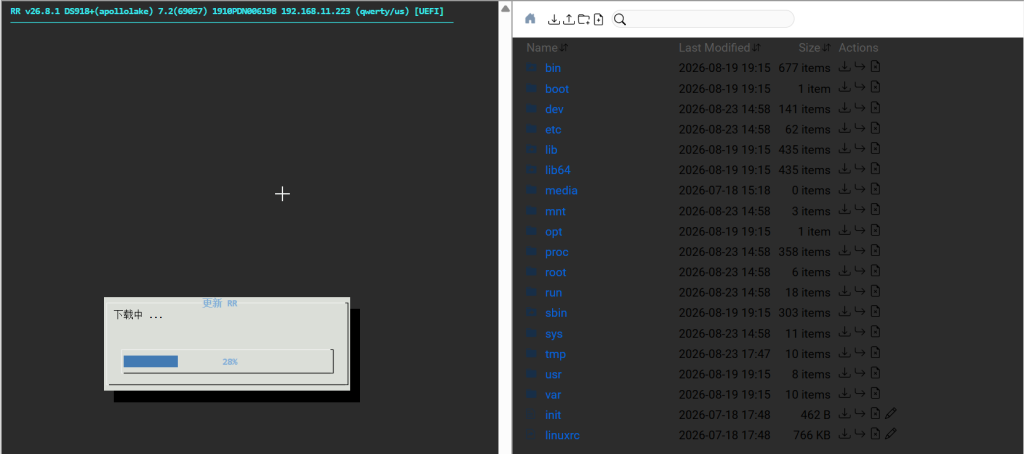This screenshot has height=454, width=1024.
Task: Click the tmp folder date '2026-08-23 17:47'
Action: click(724, 354)
